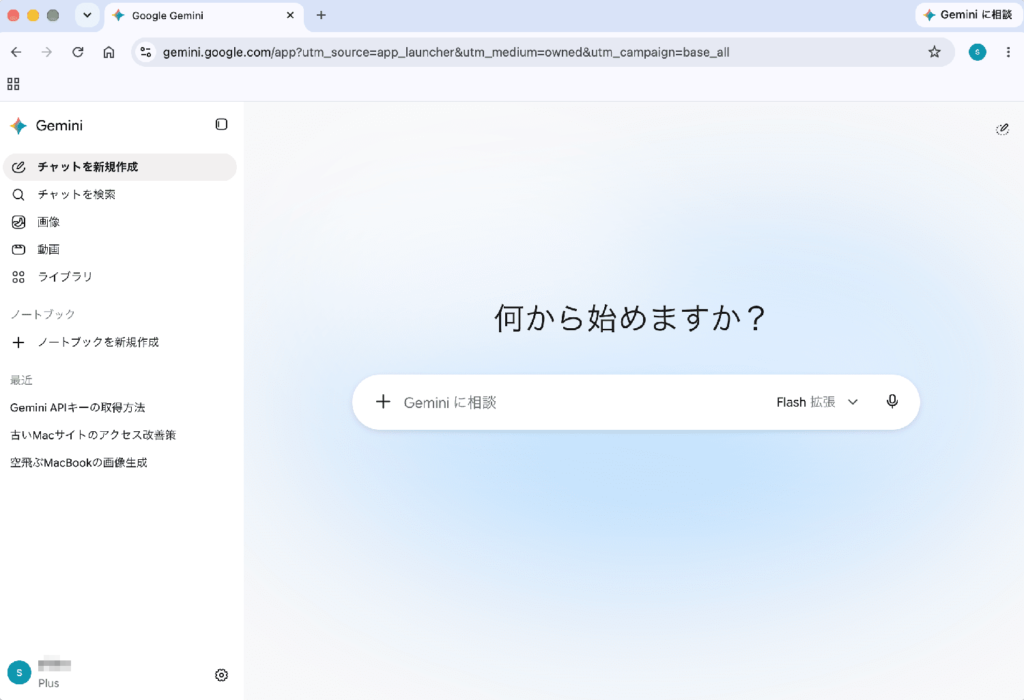Open the apps grid in bookmarks bar
Screen dimensions: 1024x700
(x=13, y=84)
